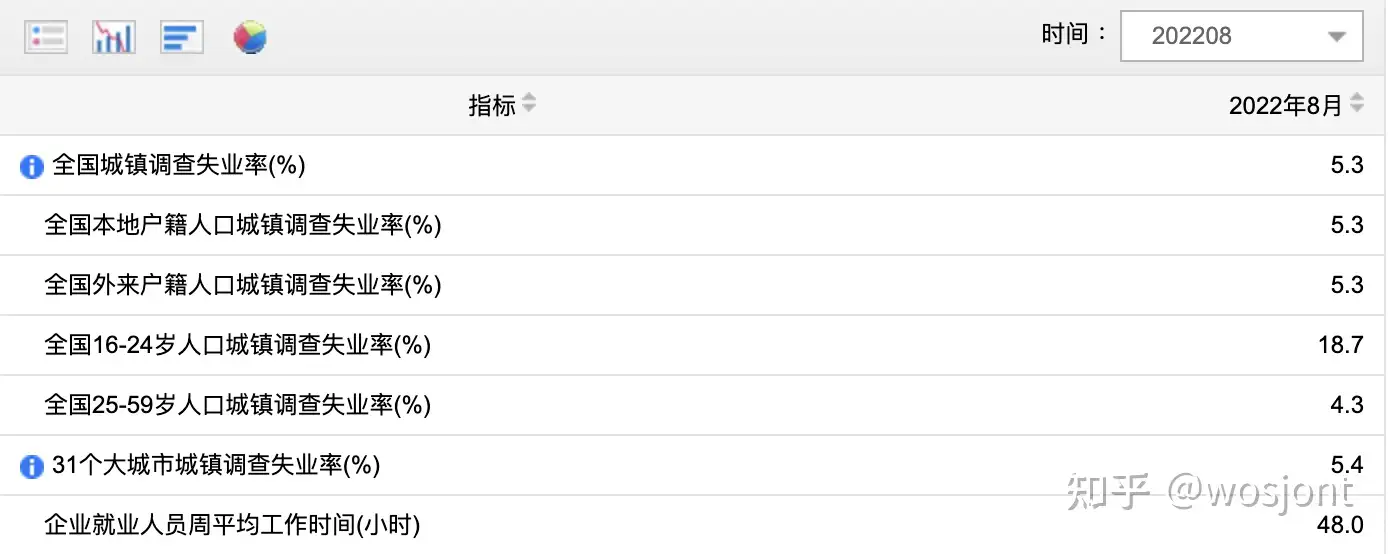Image resolution: width=1388 pixels, height=554 pixels.
Task: Show the pie chart view
Action: click(x=250, y=37)
